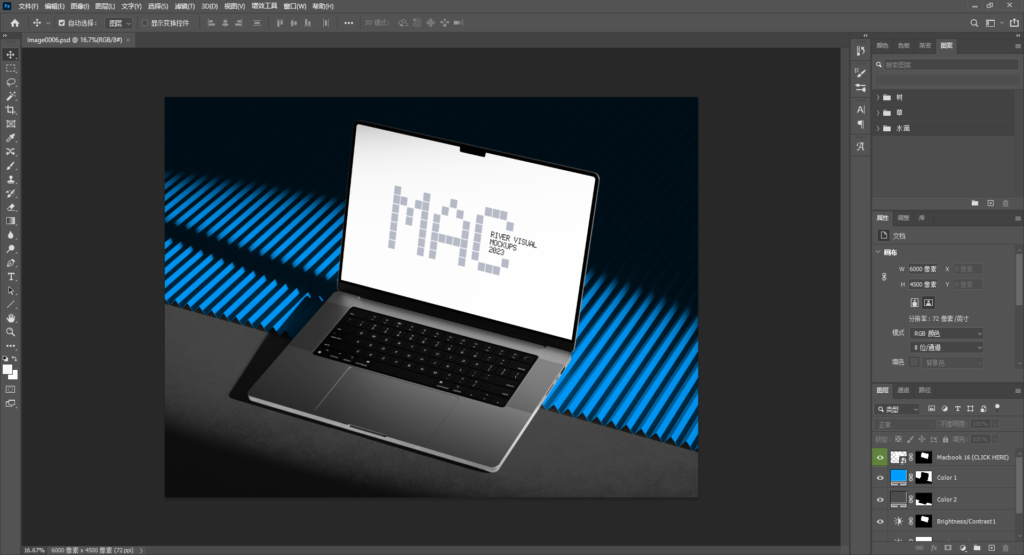Select the Rectangular Marquee tool
The image size is (1024, 555).
click(10, 69)
